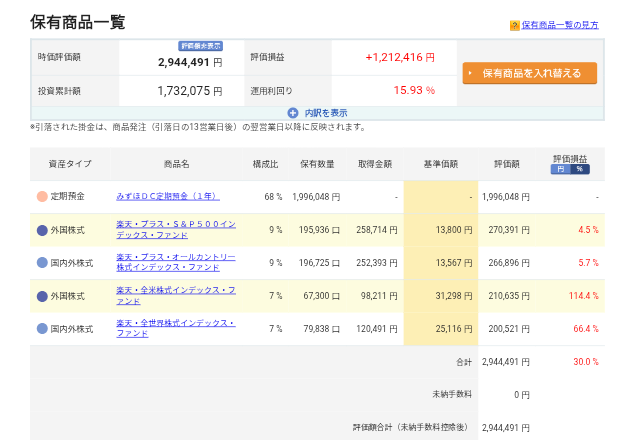Screen dimensions: 627x440
Task: Click the plus icon beside 内訳を表示
Action: click(x=293, y=113)
